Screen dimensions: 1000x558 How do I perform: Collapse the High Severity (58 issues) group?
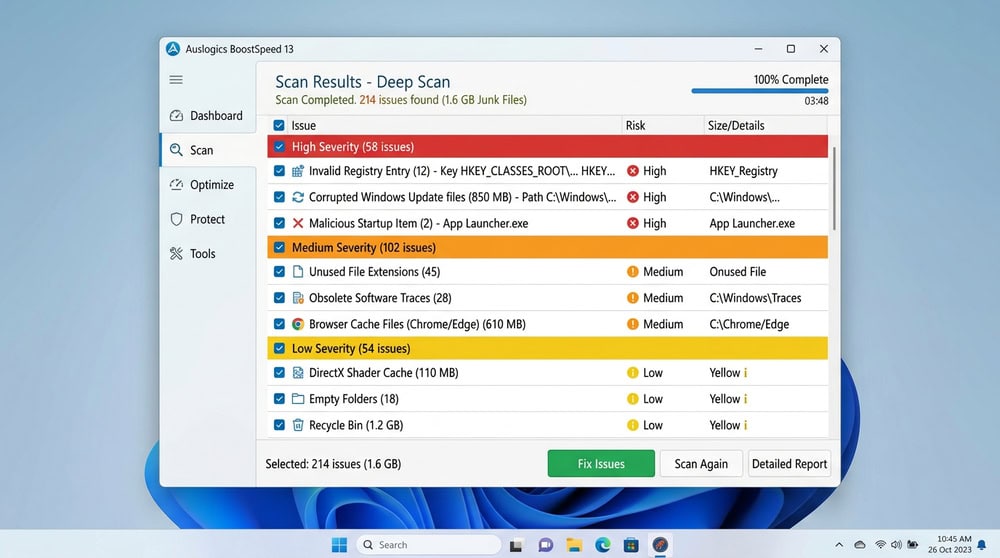coord(547,147)
